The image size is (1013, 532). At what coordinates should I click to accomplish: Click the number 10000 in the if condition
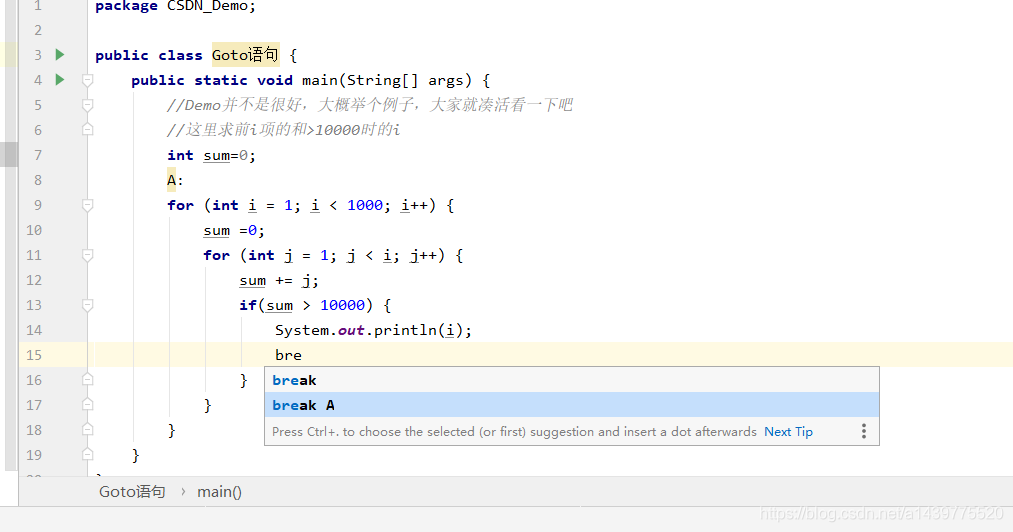click(342, 305)
